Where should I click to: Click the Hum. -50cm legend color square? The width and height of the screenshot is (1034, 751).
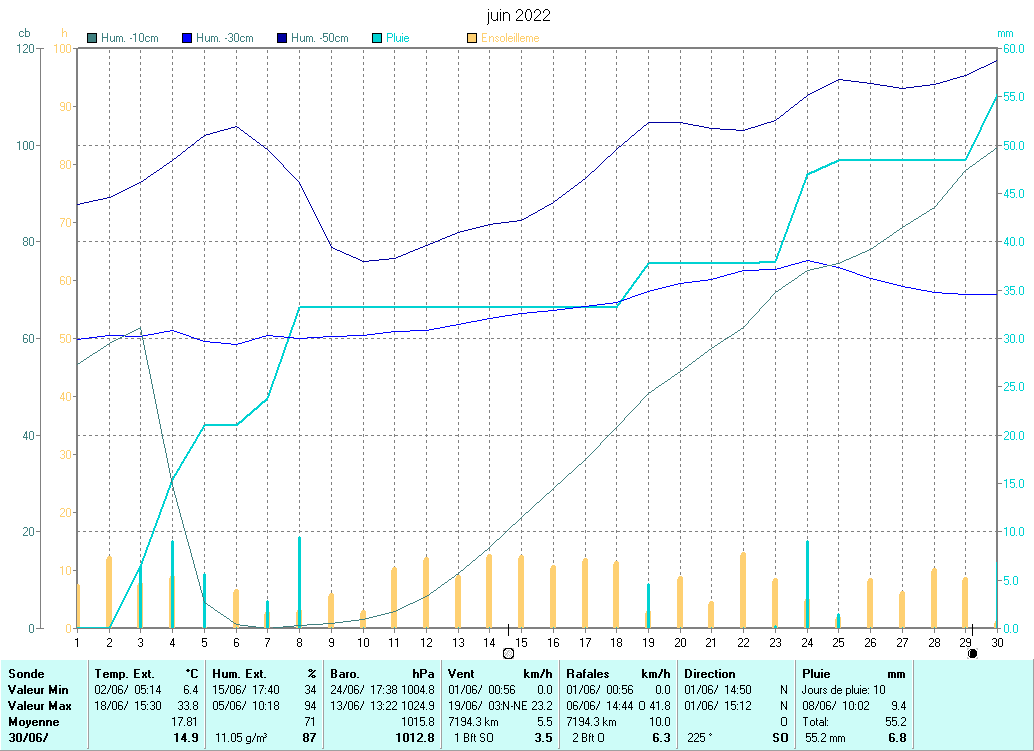coord(282,38)
